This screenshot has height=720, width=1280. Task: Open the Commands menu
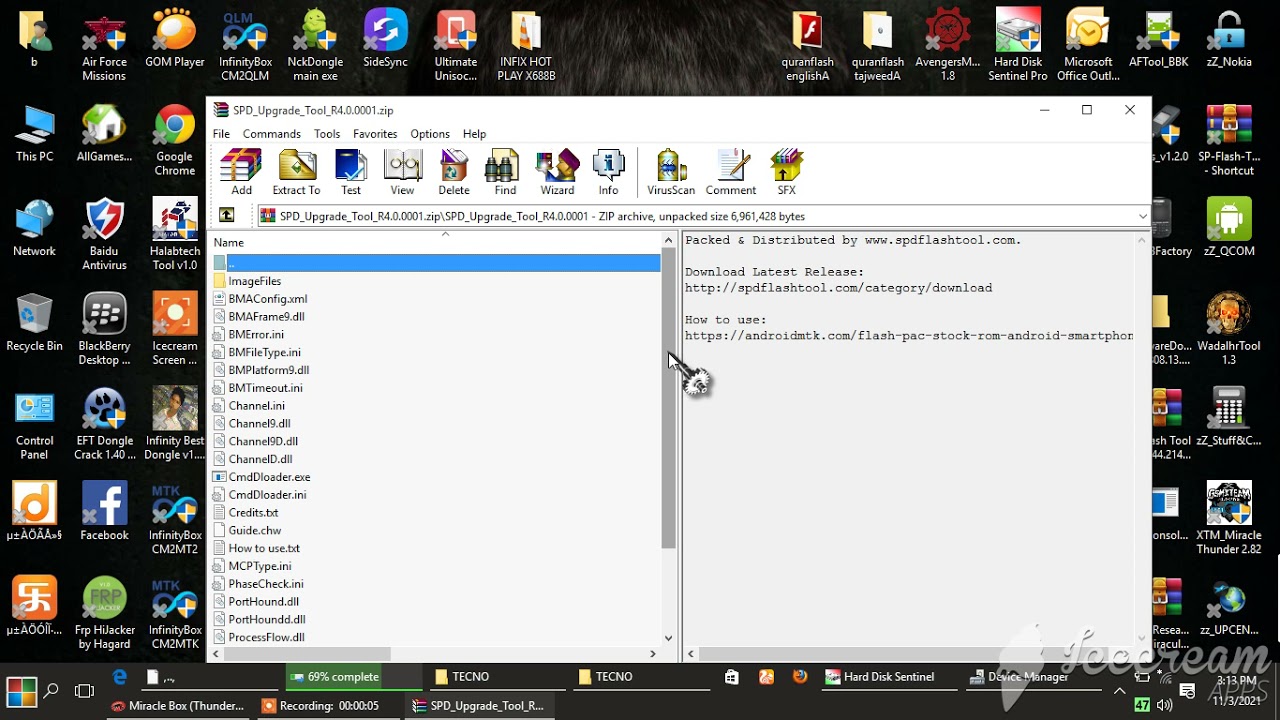271,134
